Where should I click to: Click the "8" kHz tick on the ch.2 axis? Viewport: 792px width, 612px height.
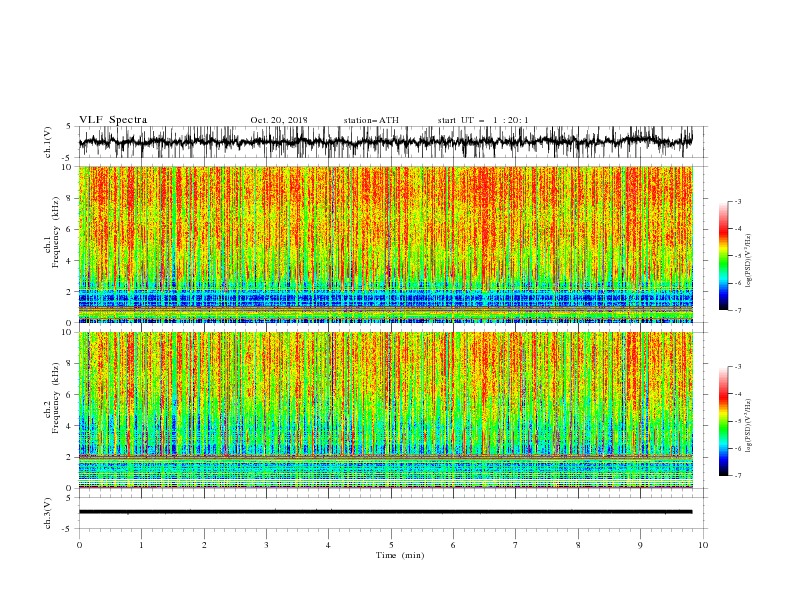(70, 364)
